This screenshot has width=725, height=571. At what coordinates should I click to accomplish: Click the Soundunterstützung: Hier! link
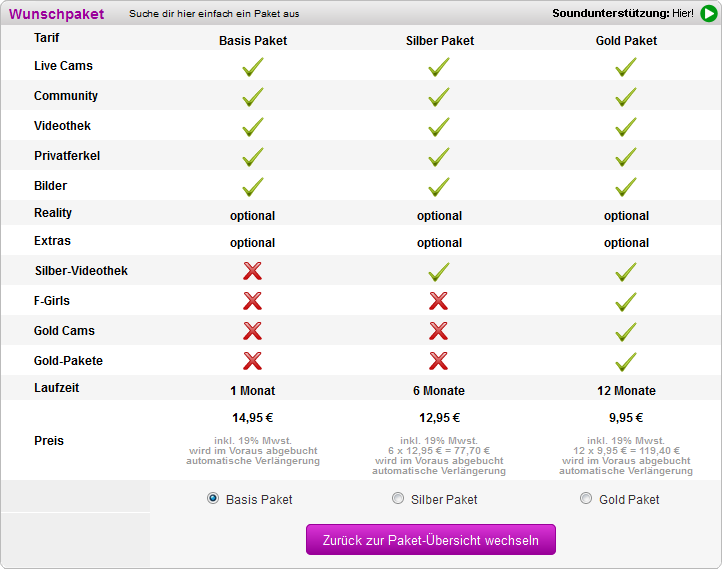point(623,13)
